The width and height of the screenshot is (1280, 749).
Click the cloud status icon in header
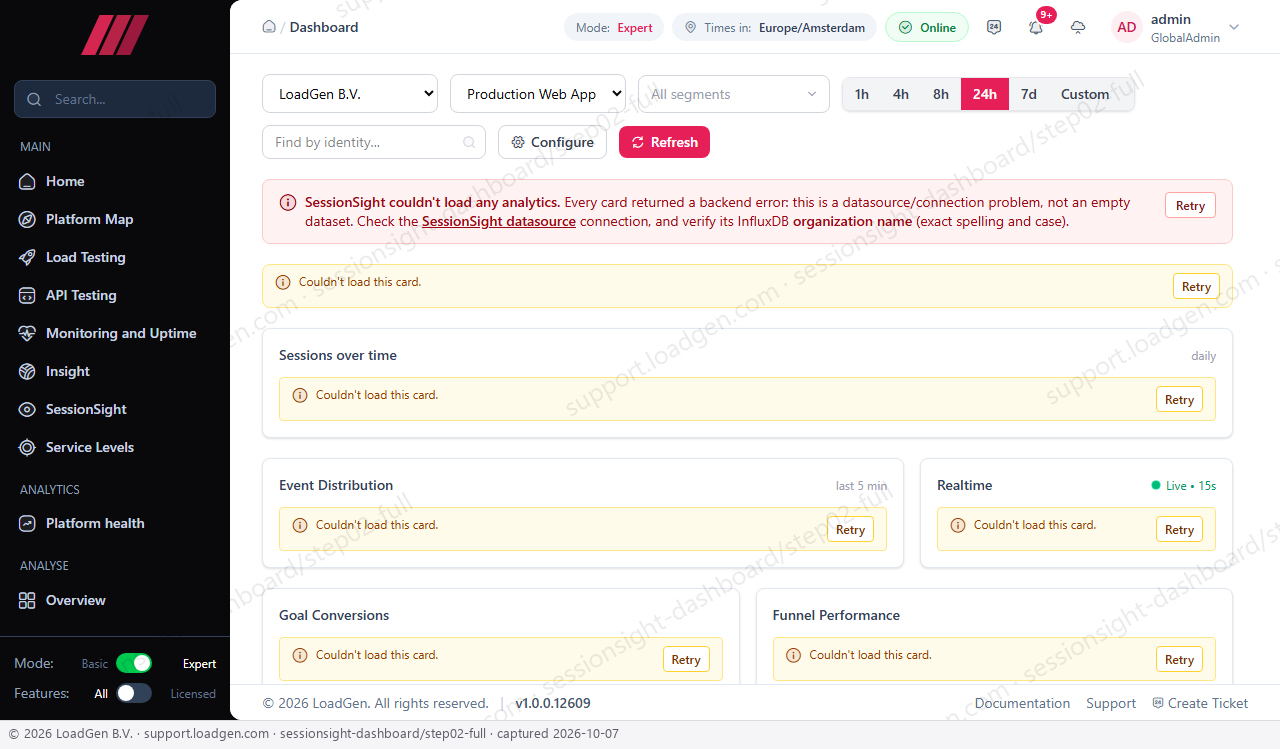1078,27
